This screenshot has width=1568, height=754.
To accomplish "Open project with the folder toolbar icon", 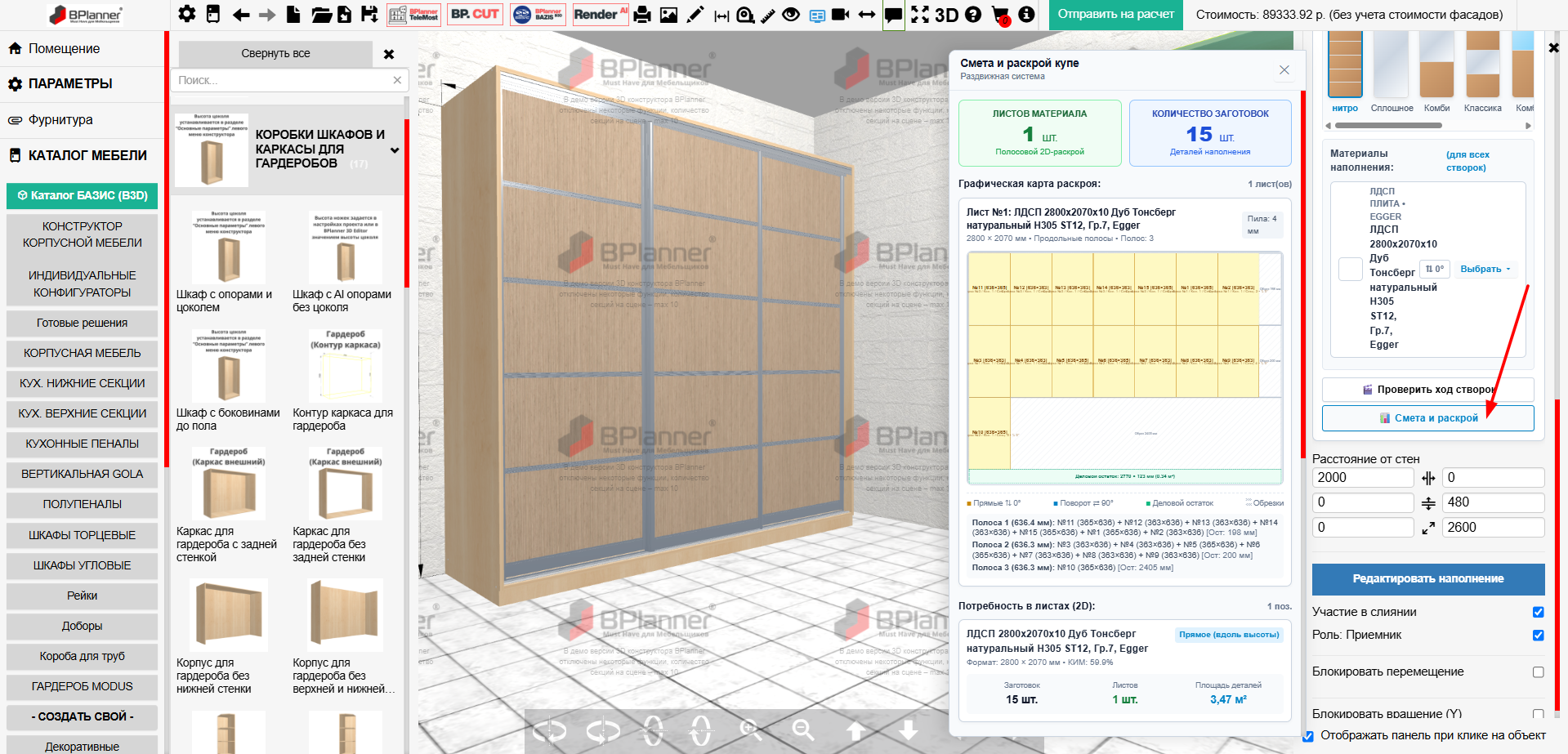I will click(321, 15).
